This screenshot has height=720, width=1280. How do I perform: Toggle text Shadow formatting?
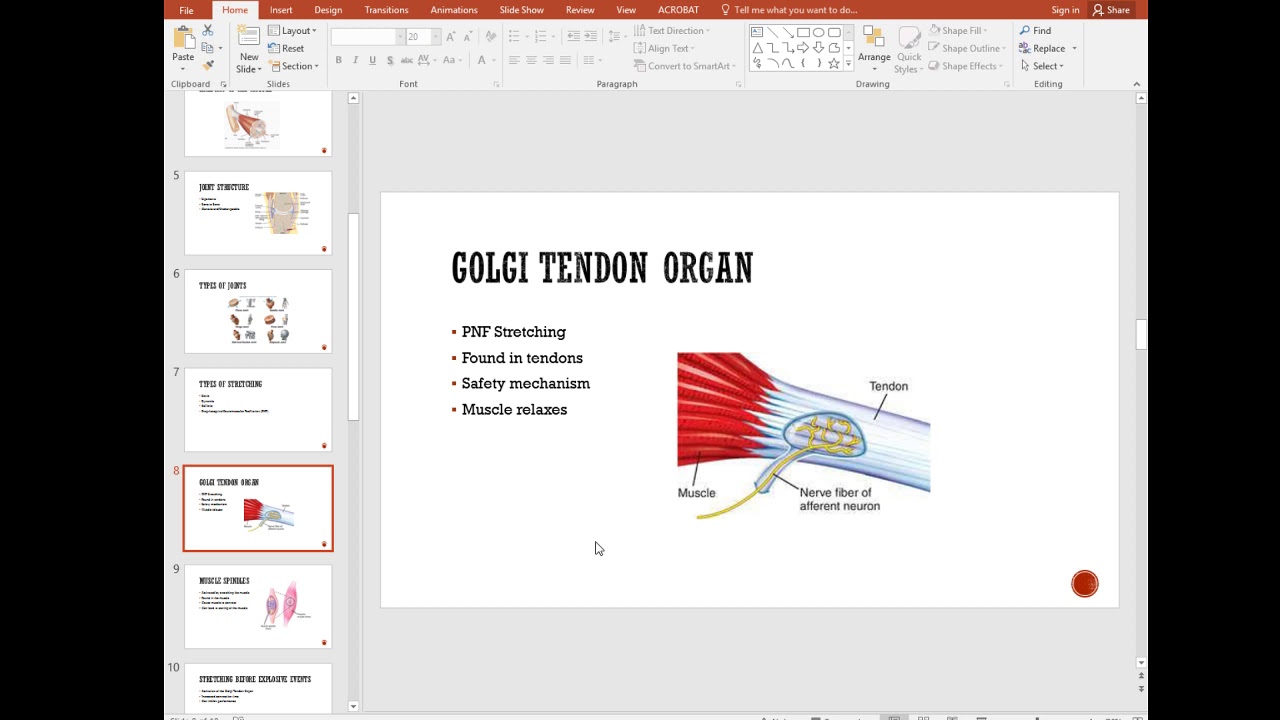389,60
